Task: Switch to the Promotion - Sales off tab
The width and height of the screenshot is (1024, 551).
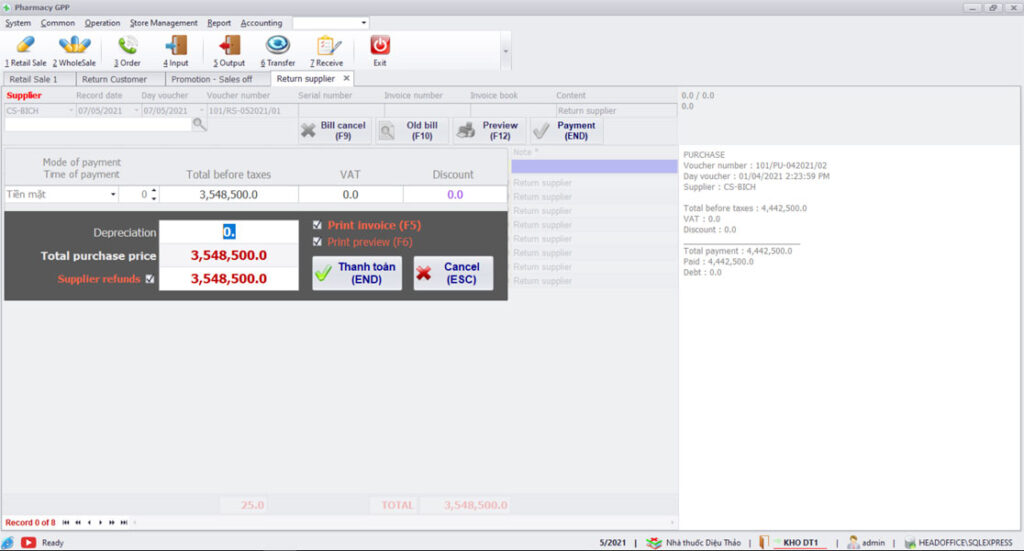Action: [211, 79]
